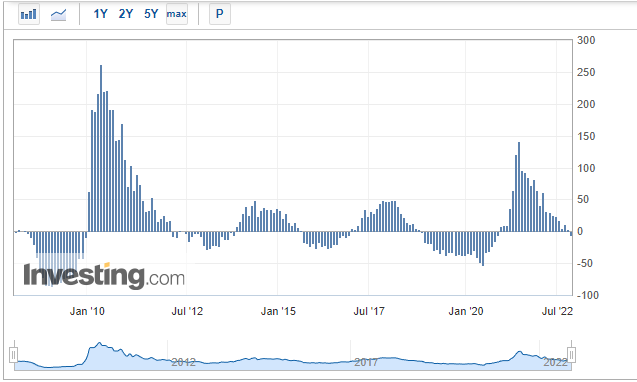The height and width of the screenshot is (382, 637).
Task: Select the 5Y time range
Action: pos(151,14)
